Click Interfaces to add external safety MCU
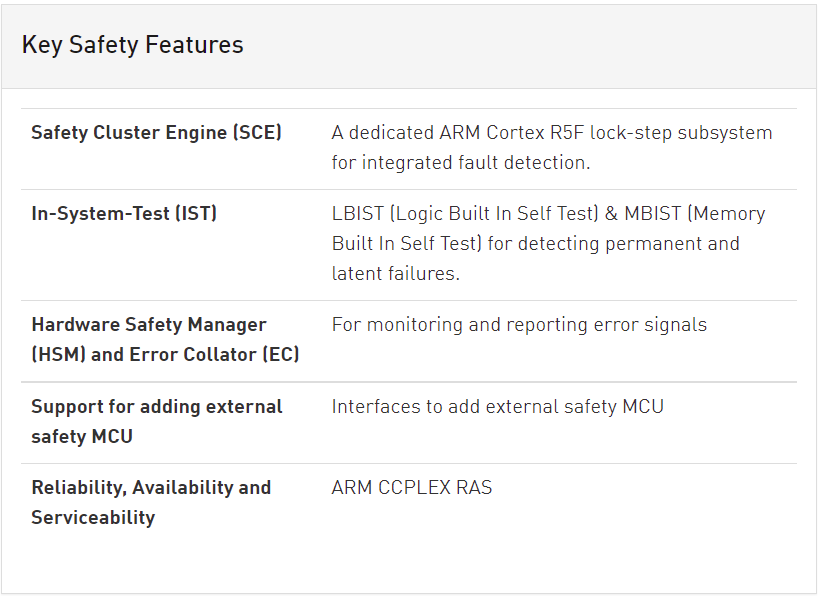The height and width of the screenshot is (599, 821). point(497,407)
